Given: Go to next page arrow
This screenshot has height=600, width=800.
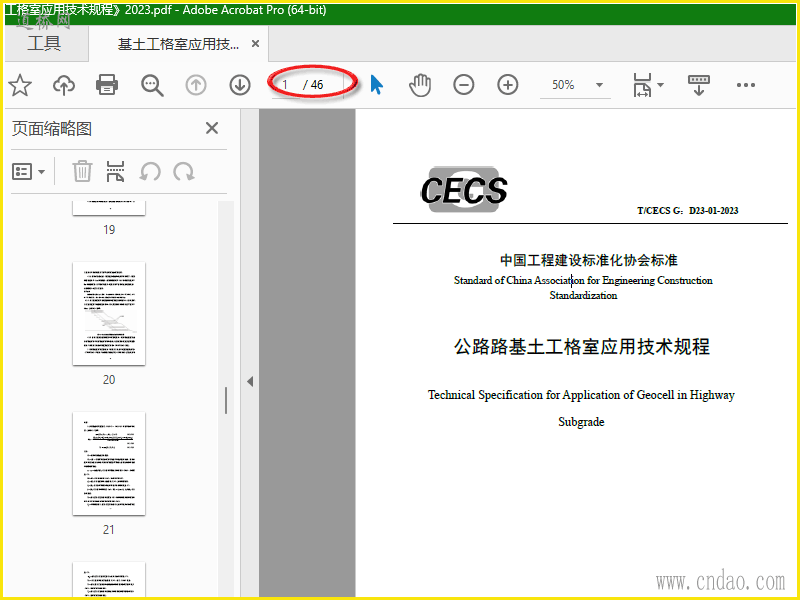Looking at the screenshot, I should 240,85.
